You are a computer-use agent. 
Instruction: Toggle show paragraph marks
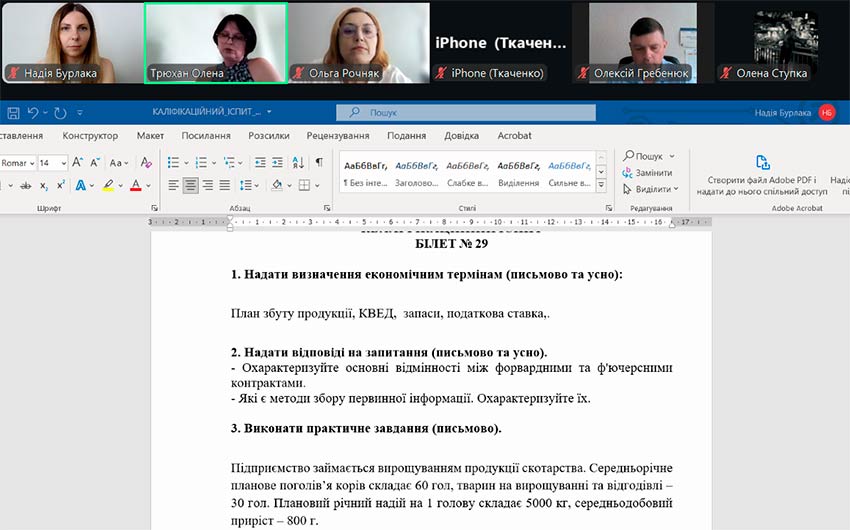coord(319,163)
